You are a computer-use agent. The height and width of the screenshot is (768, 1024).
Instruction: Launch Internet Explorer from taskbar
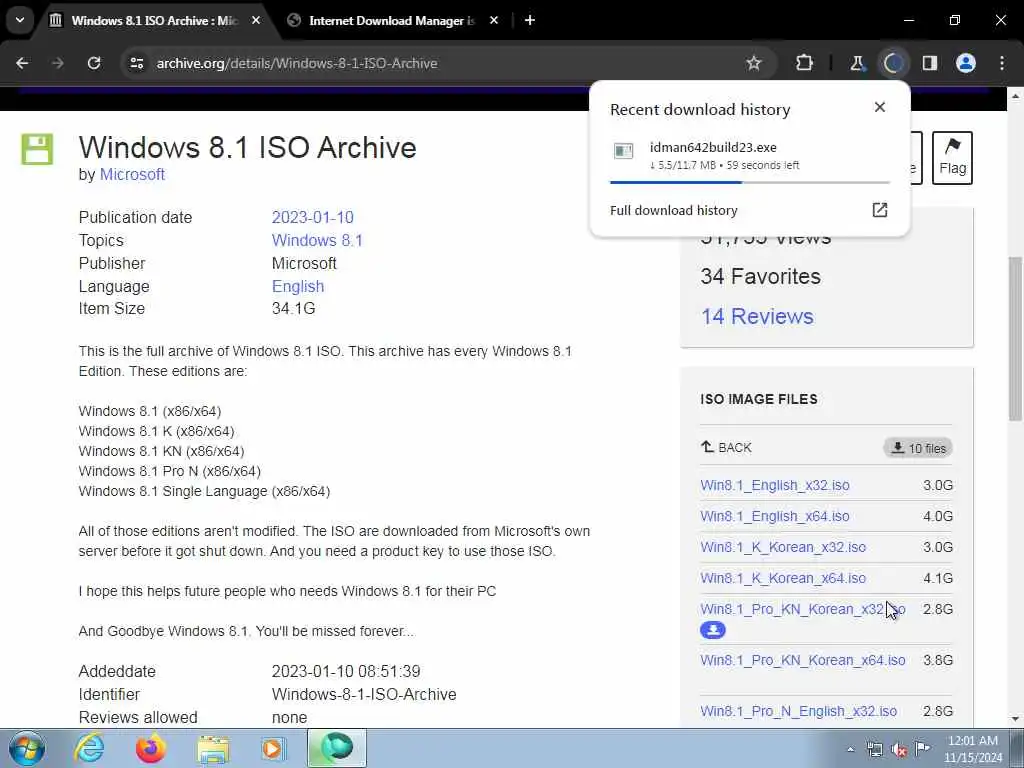89,748
